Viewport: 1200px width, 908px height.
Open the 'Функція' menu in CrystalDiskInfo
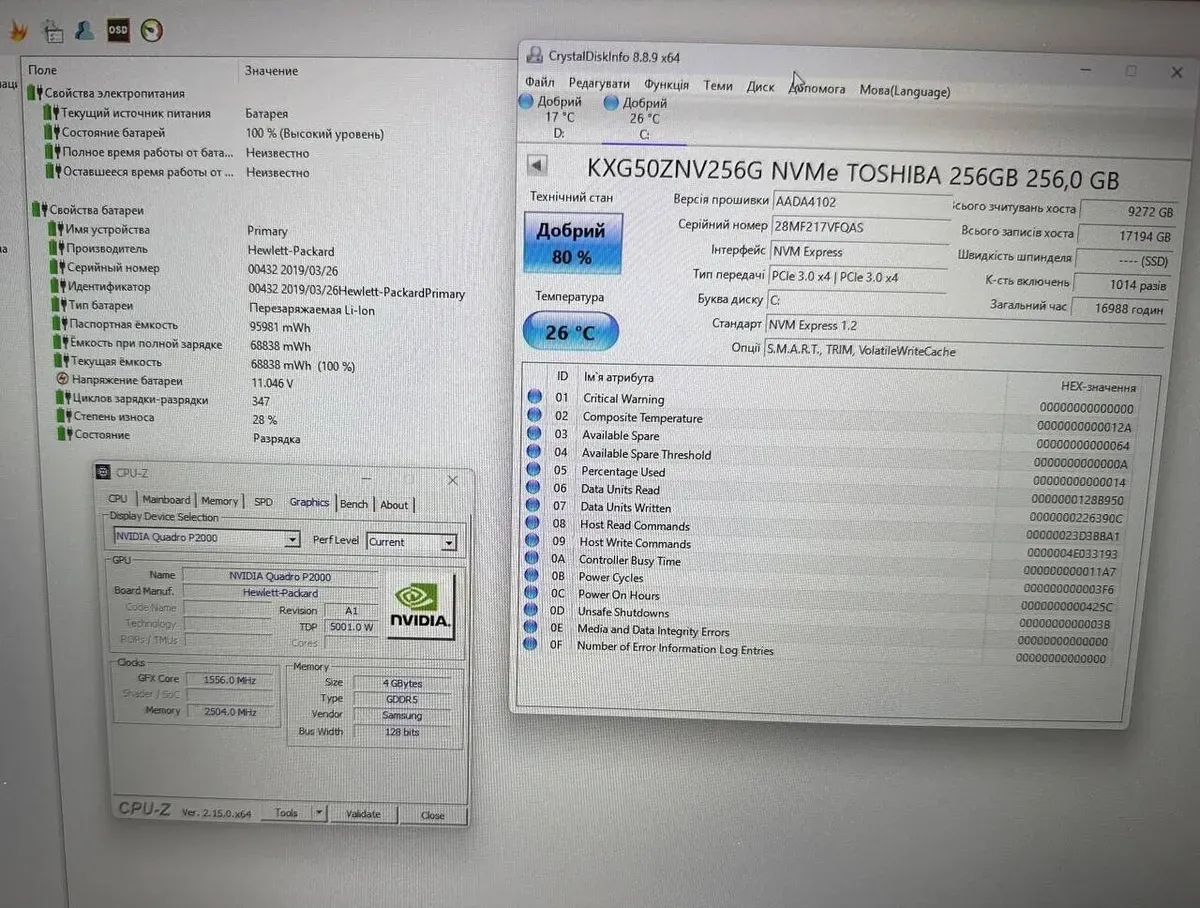(666, 86)
